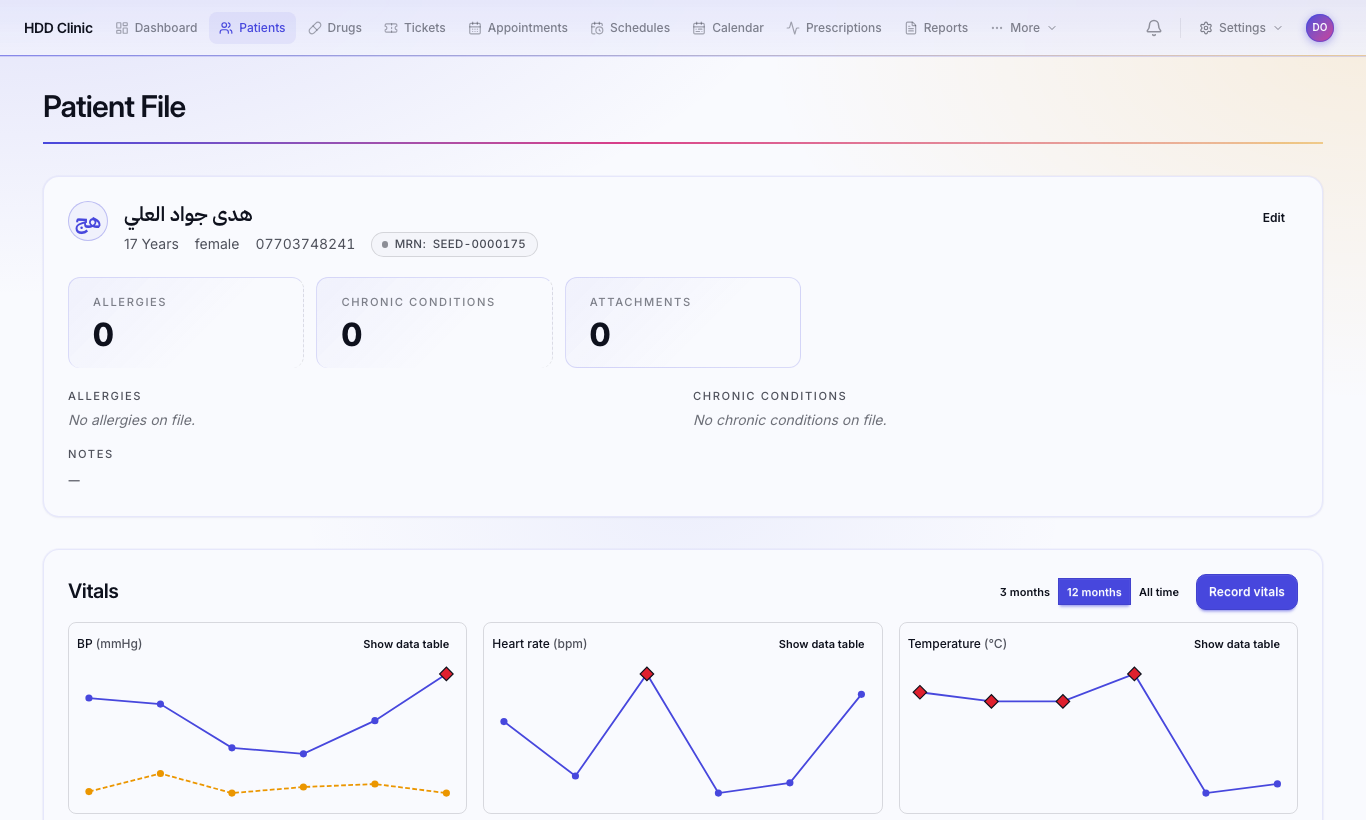Open the DO user avatar menu

click(1320, 28)
